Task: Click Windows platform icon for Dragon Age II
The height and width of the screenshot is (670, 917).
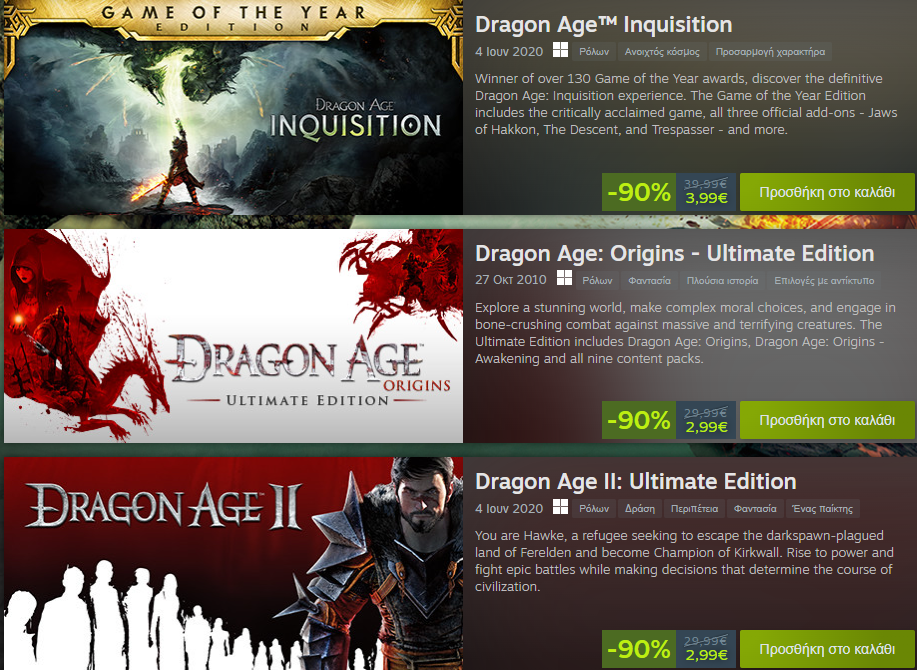Action: pyautogui.click(x=560, y=507)
